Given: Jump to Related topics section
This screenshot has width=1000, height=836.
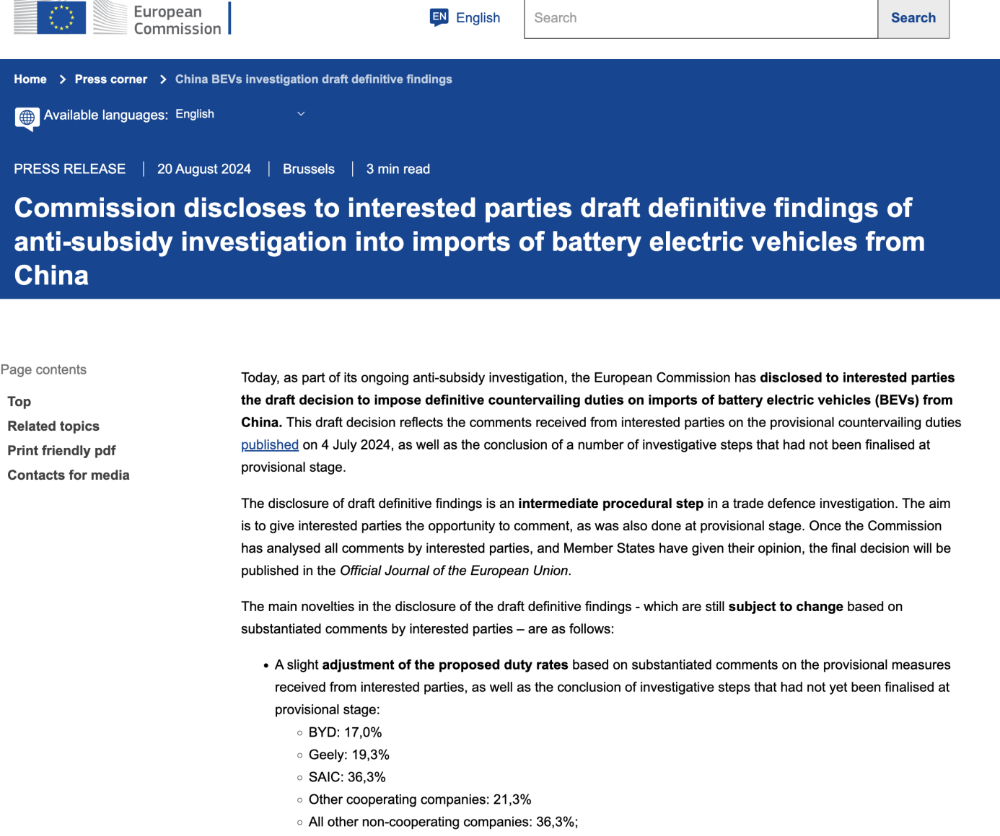Looking at the screenshot, I should tap(54, 426).
